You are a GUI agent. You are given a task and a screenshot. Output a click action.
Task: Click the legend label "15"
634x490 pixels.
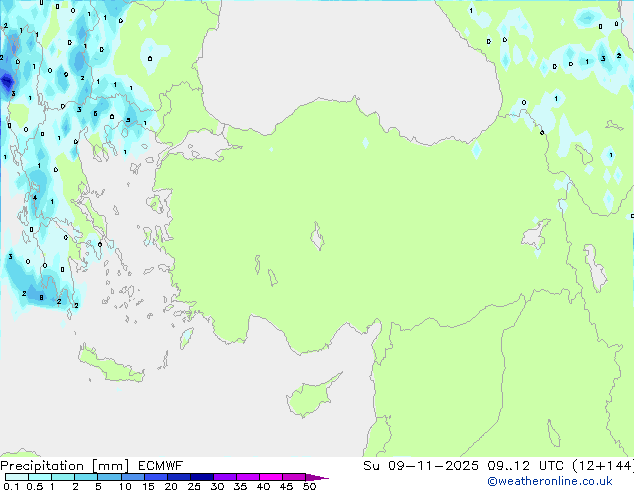coord(148,486)
